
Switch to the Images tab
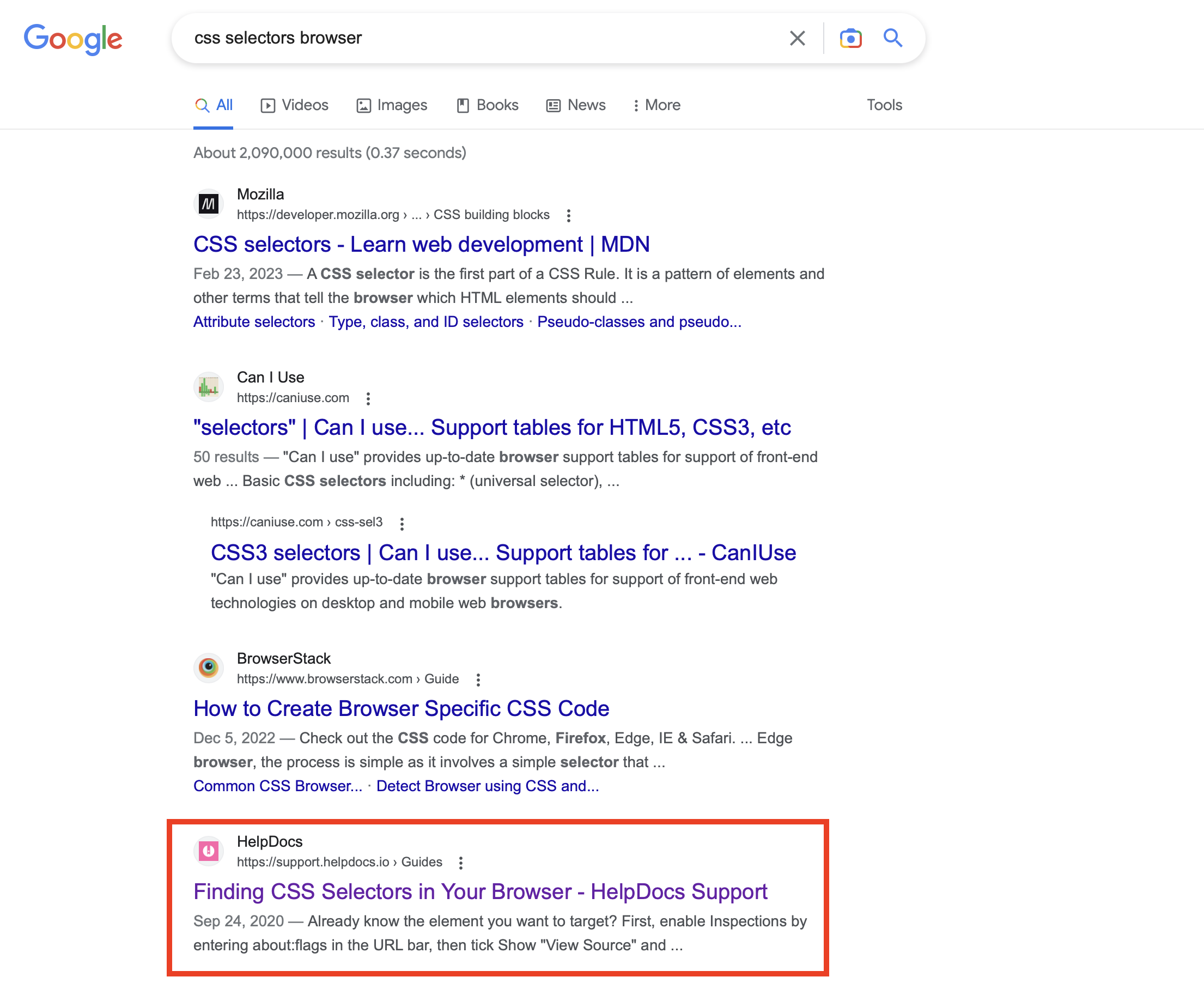tap(392, 105)
